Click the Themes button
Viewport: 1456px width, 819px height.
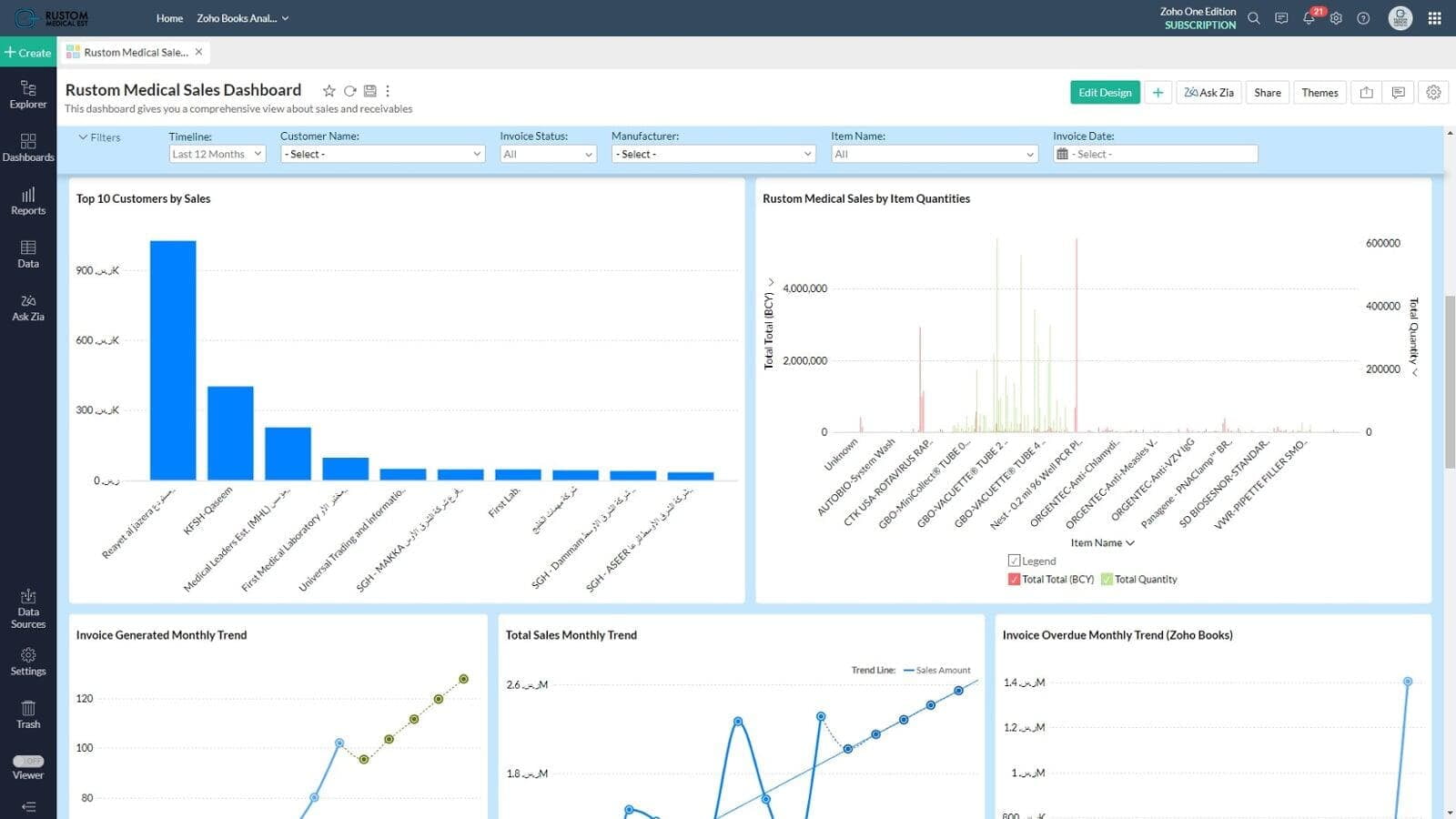(x=1319, y=93)
